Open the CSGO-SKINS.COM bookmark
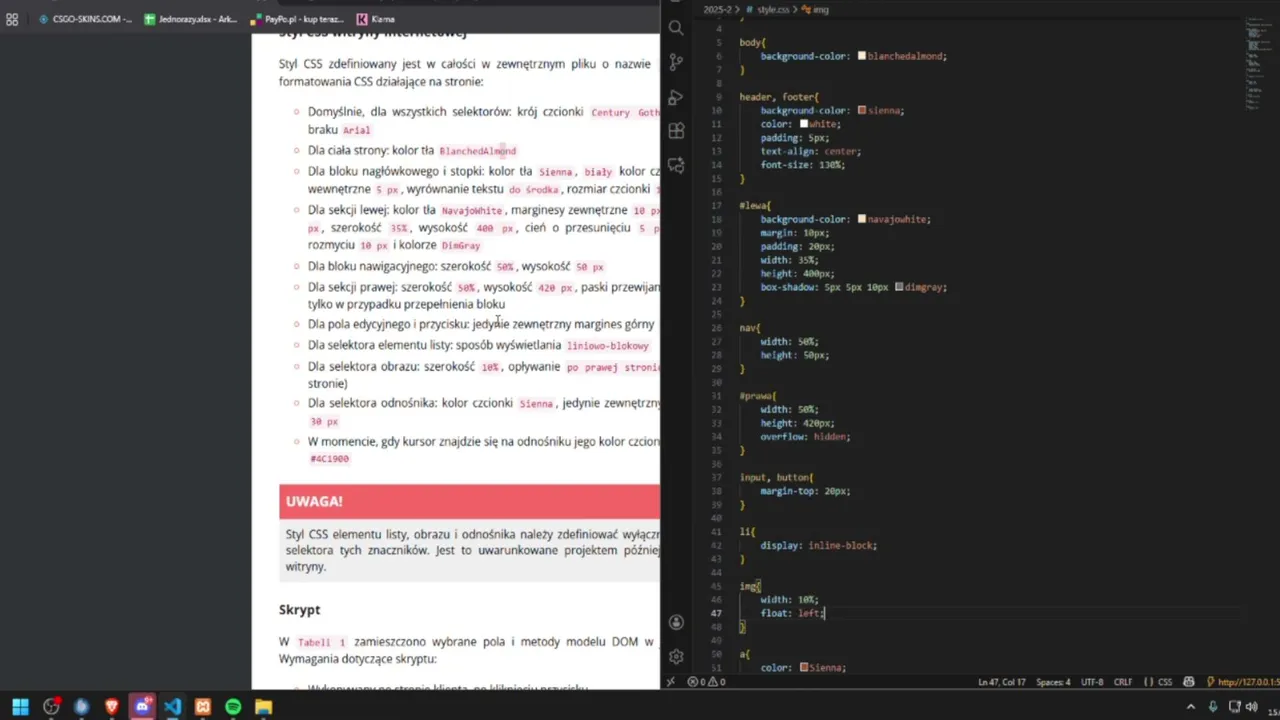 [x=84, y=19]
